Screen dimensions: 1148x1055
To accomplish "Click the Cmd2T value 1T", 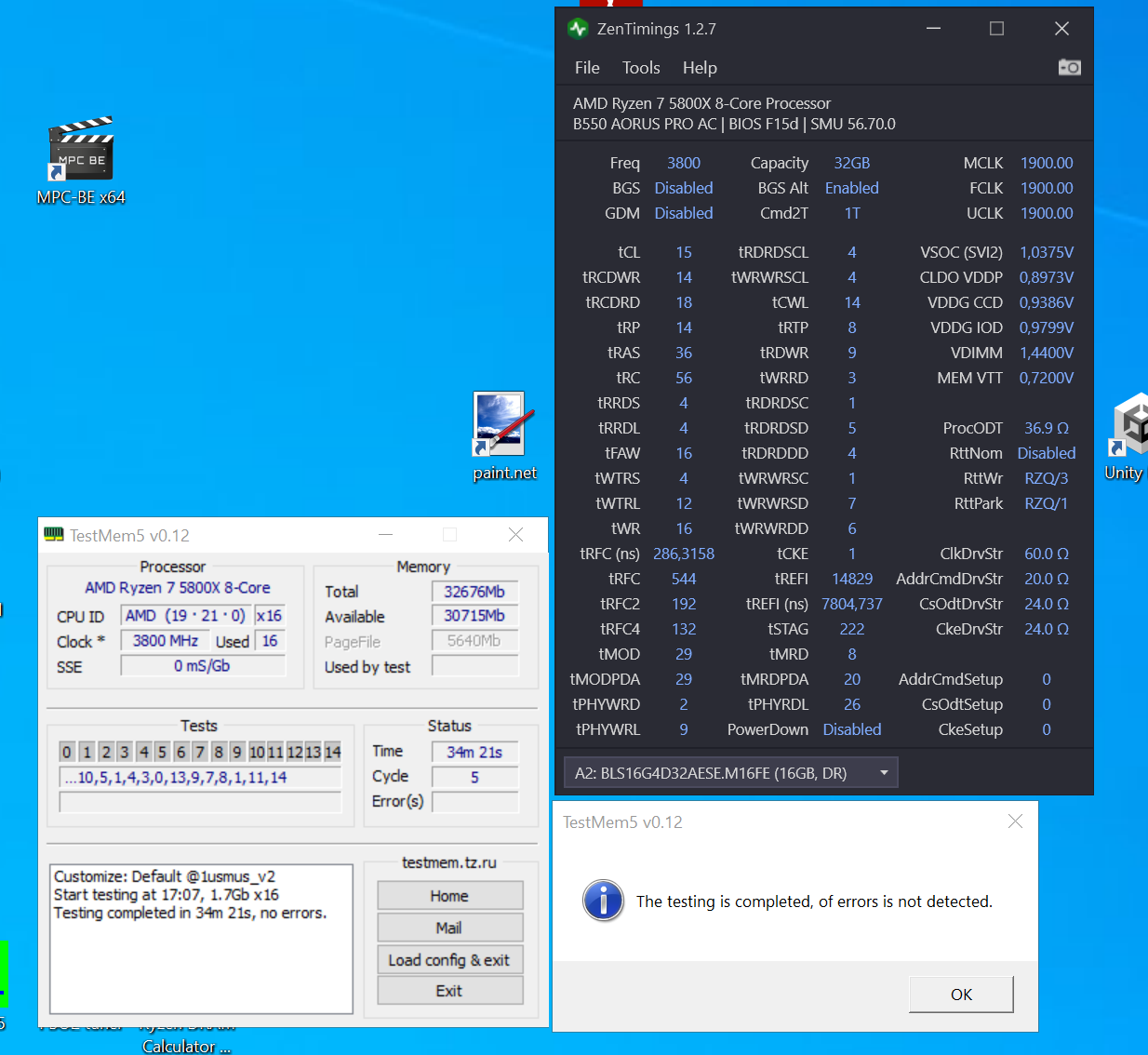I will 852,213.
